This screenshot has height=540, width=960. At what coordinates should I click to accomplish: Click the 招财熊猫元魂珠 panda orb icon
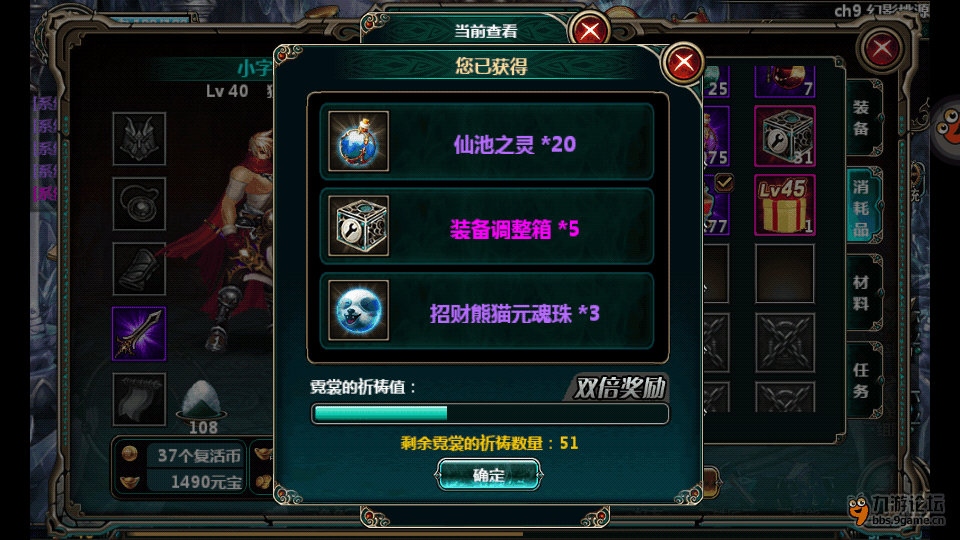359,310
